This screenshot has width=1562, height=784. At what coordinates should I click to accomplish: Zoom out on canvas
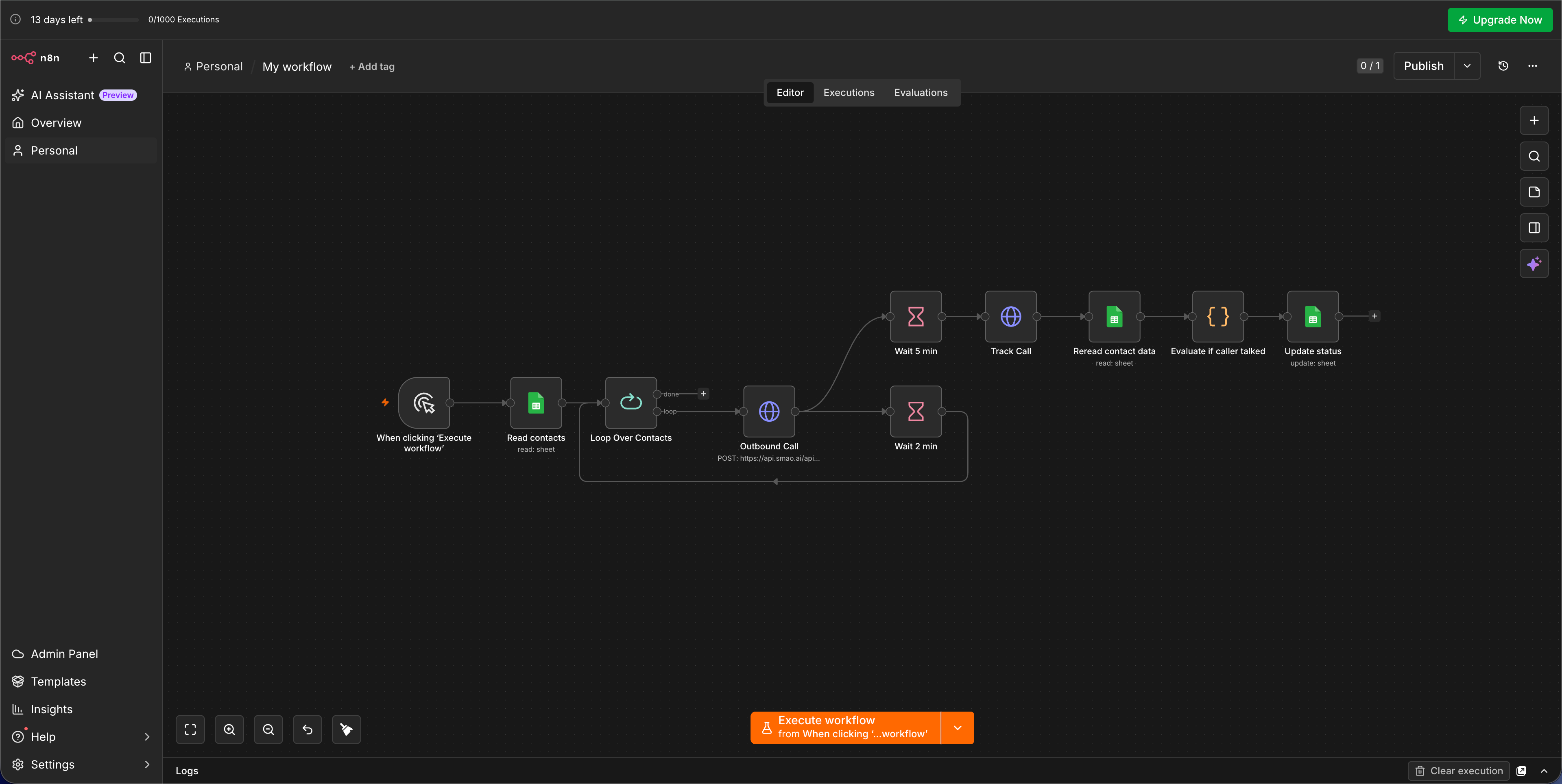268,730
